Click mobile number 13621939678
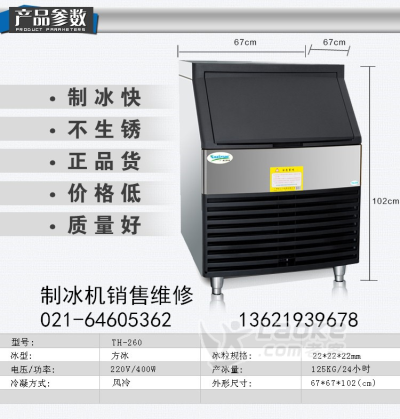This screenshot has height=419, width=400. (298, 320)
